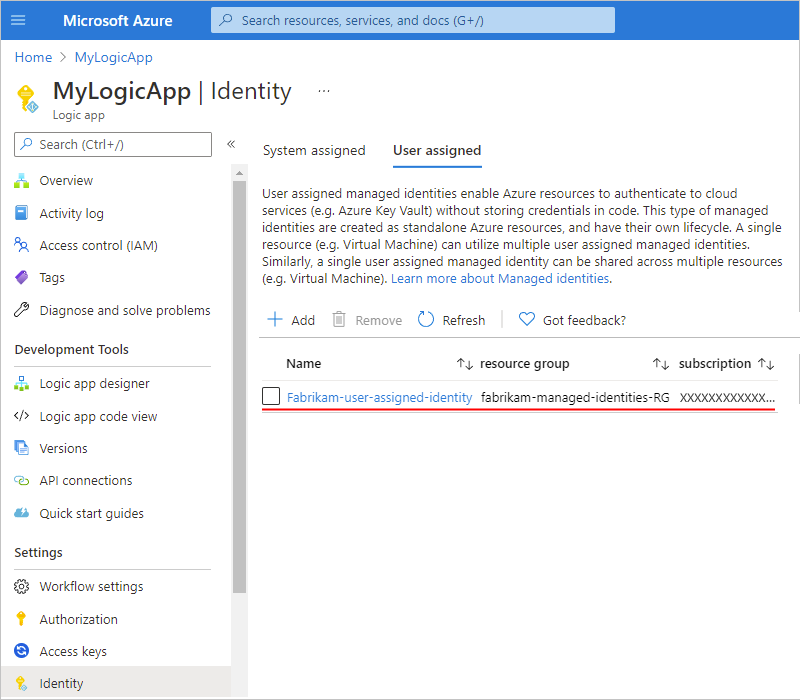Click the Microsoft Azure title
Viewport: 800px width, 700px height.
(x=117, y=21)
